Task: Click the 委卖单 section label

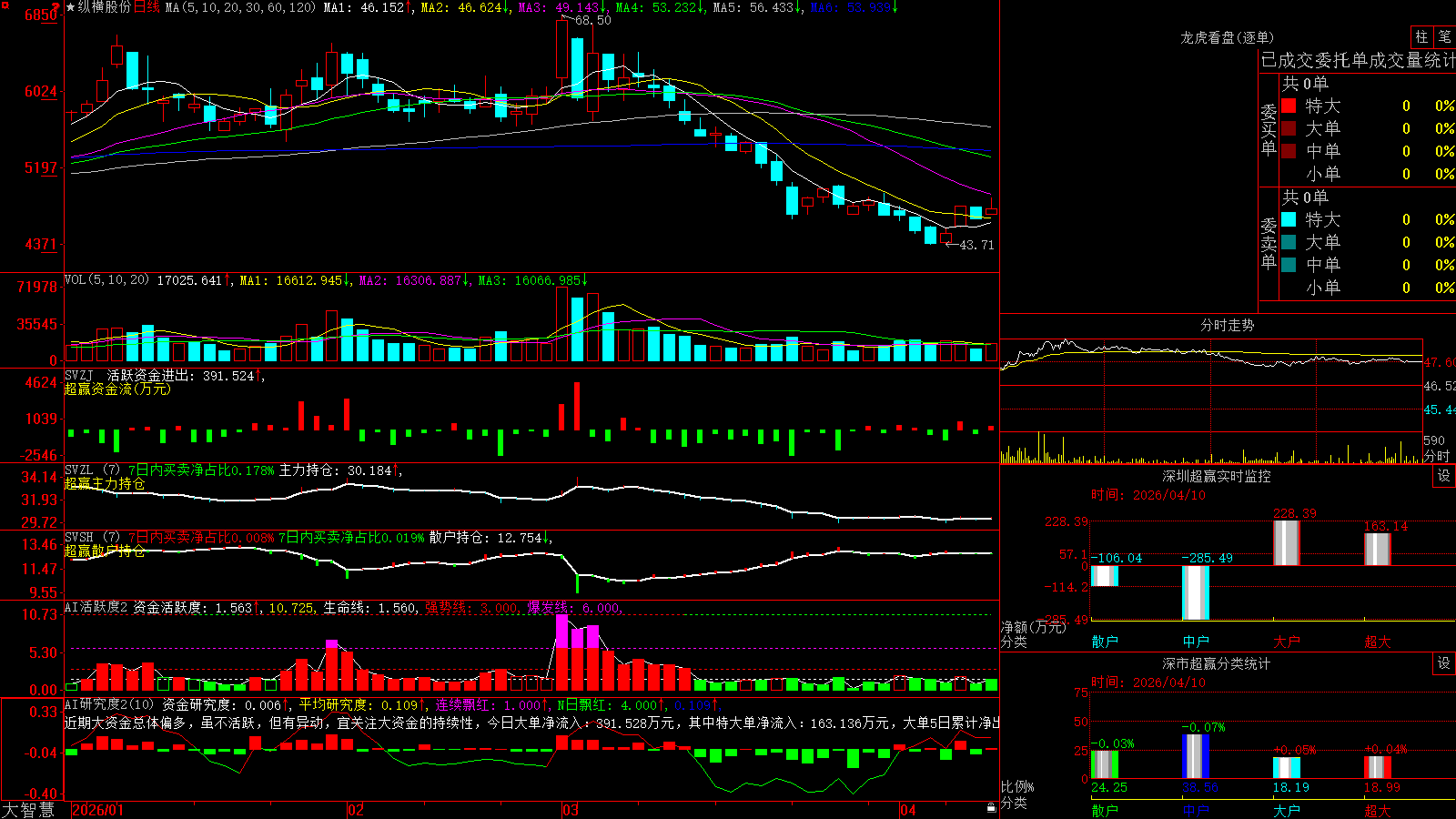Action: point(1269,243)
